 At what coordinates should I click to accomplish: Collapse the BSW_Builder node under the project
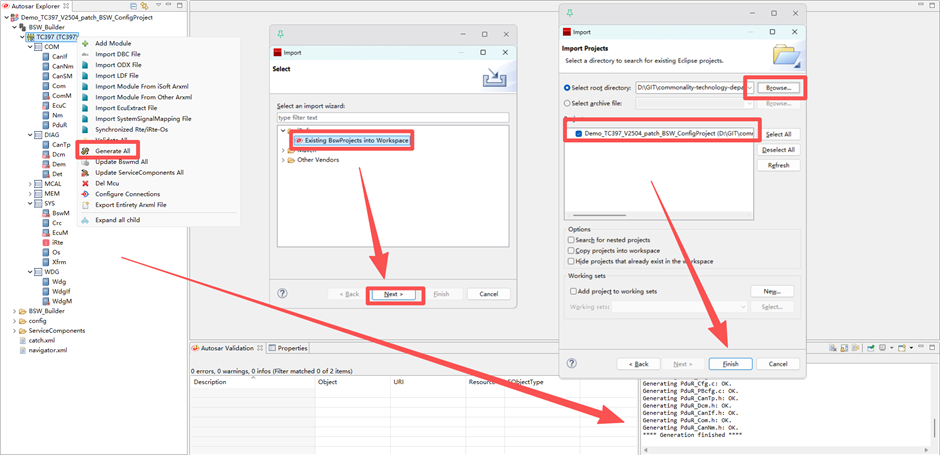14,27
